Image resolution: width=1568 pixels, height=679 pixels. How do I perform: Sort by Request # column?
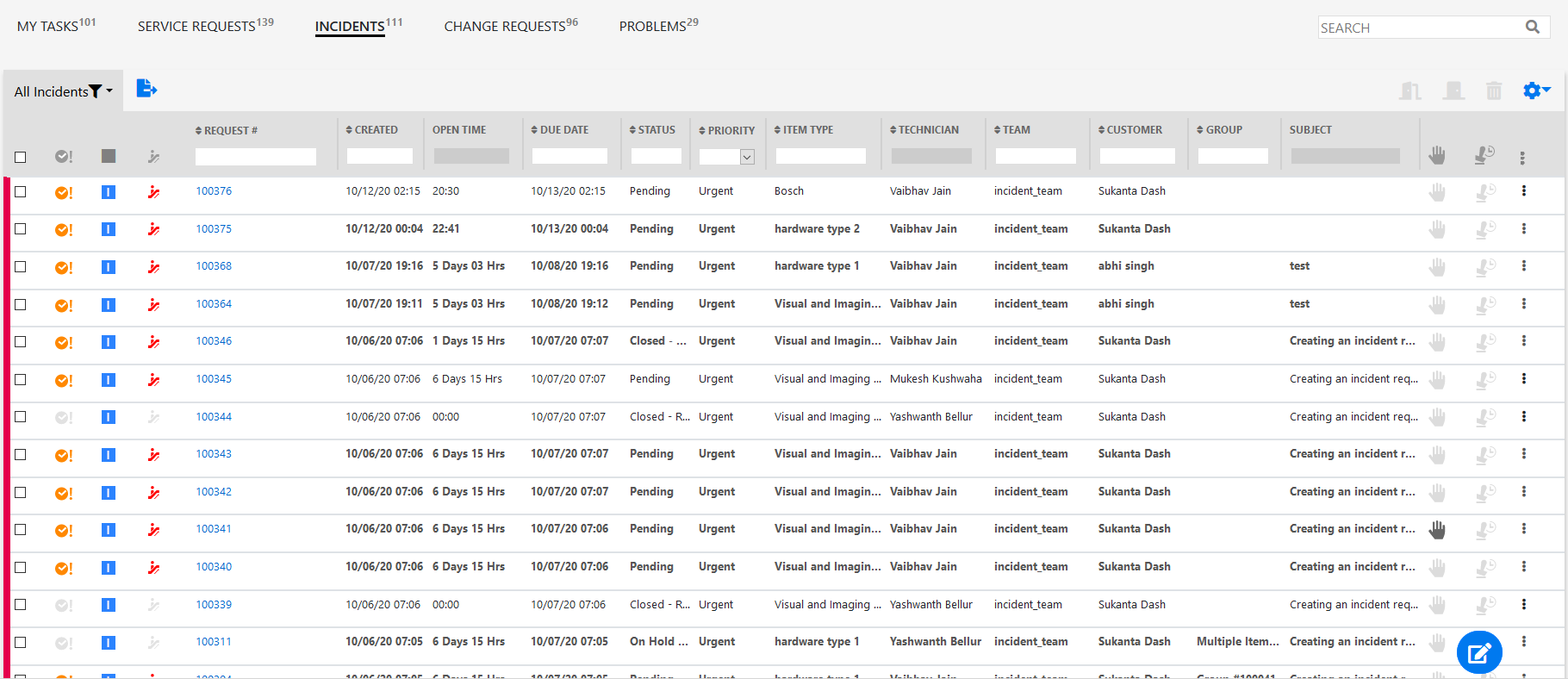pyautogui.click(x=227, y=130)
